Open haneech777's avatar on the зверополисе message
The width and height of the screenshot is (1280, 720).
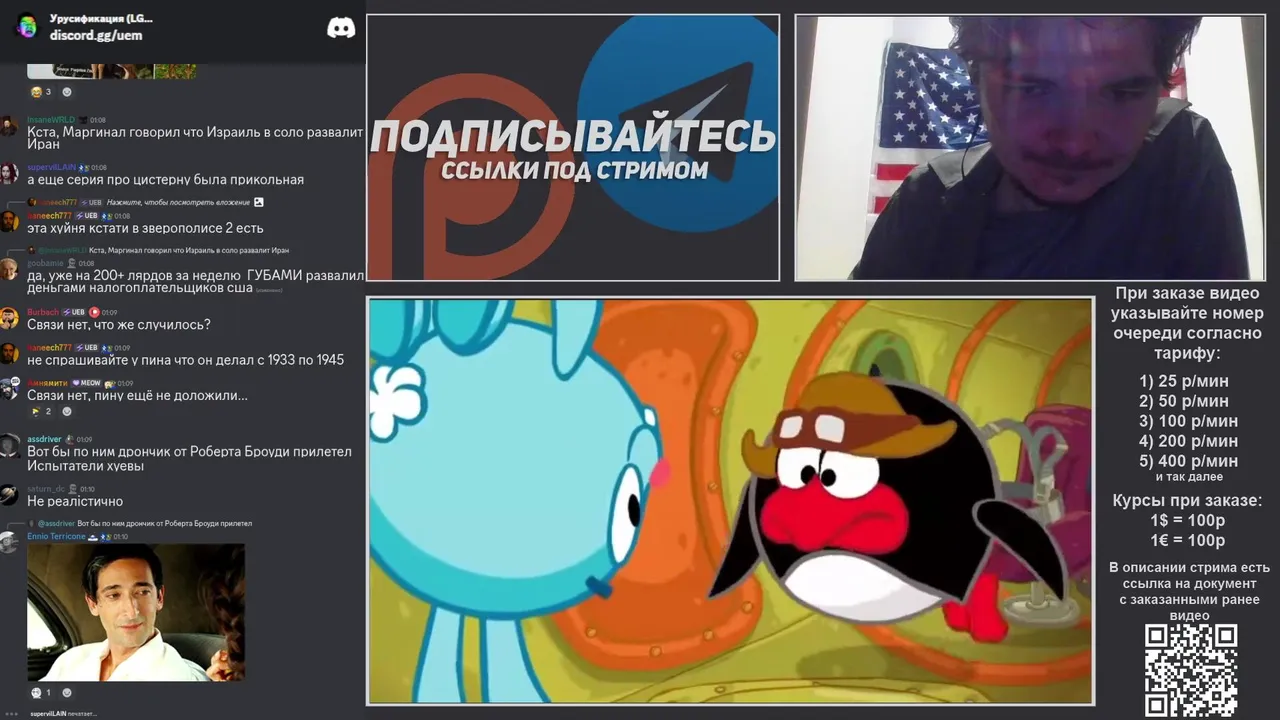point(9,221)
